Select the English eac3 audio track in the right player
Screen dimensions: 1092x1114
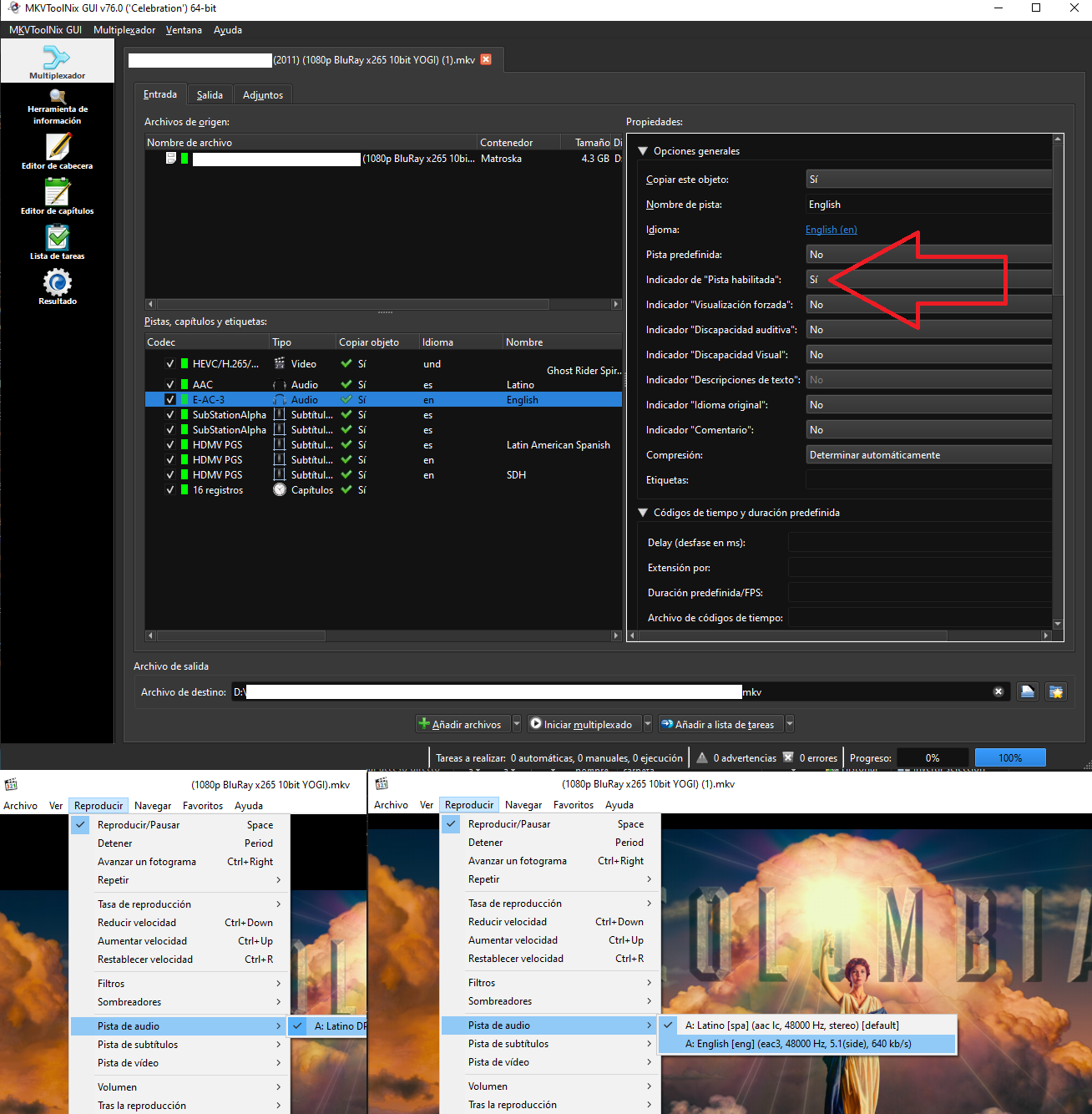tap(807, 1044)
